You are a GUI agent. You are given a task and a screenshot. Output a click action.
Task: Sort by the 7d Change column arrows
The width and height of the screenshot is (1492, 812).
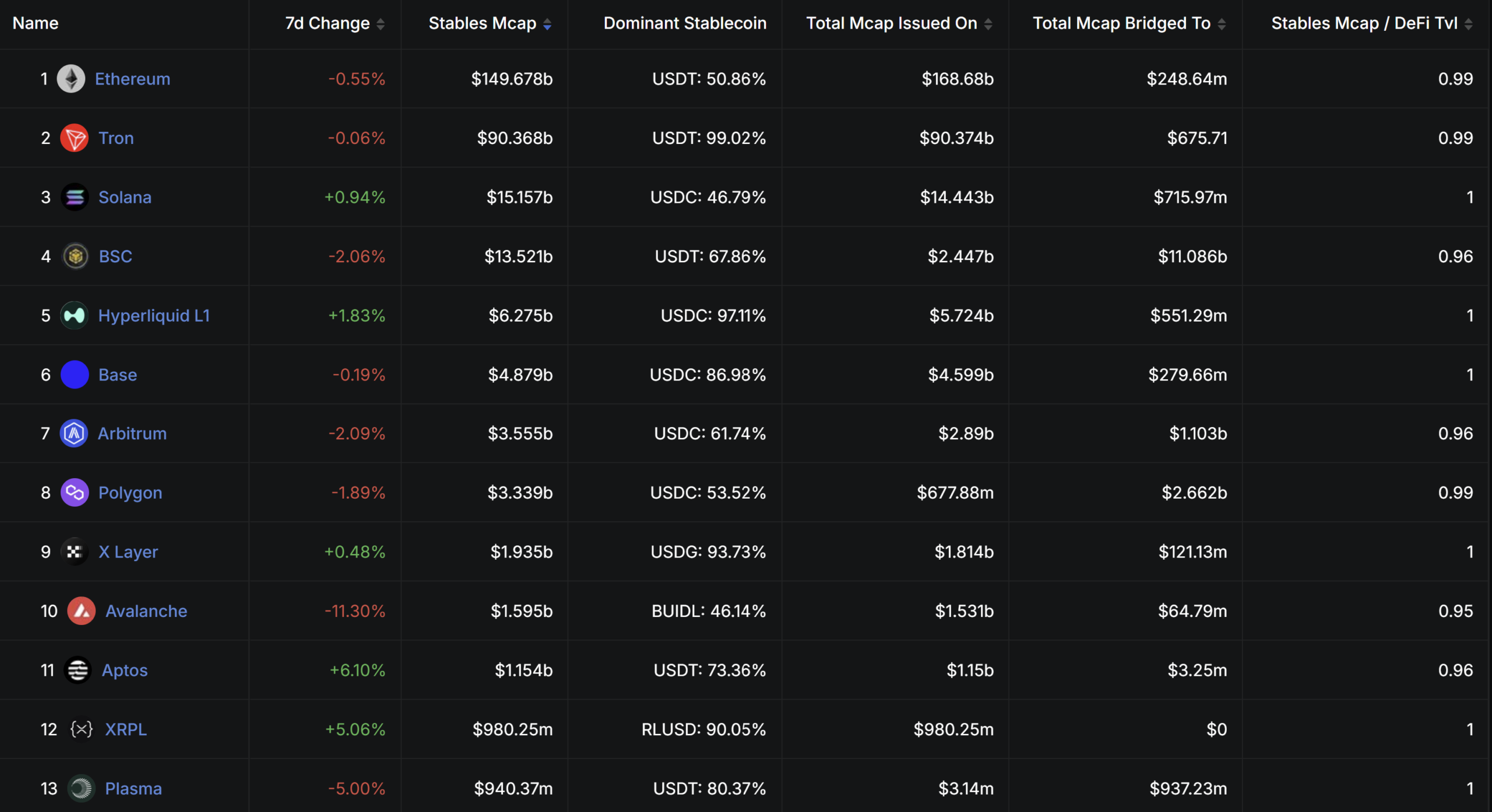pos(381,24)
